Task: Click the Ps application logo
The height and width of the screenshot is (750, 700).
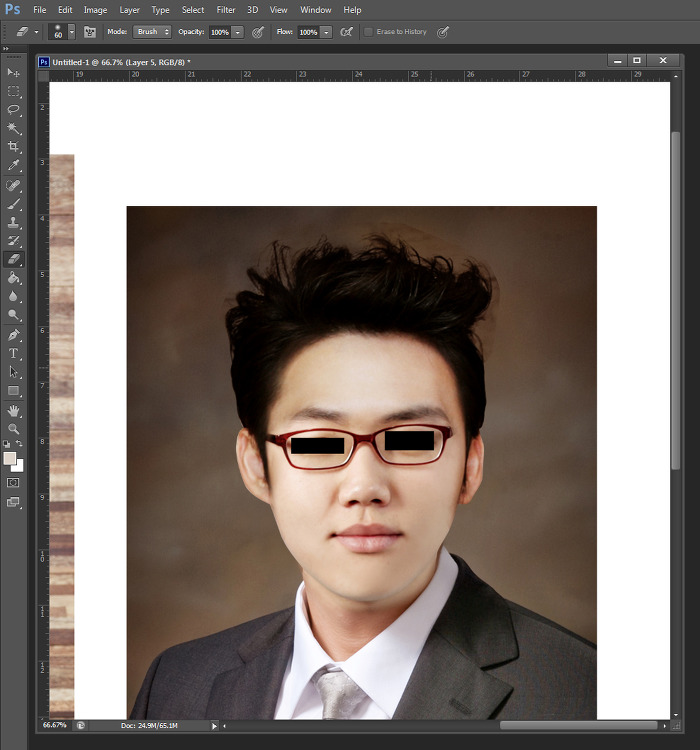Action: 12,10
